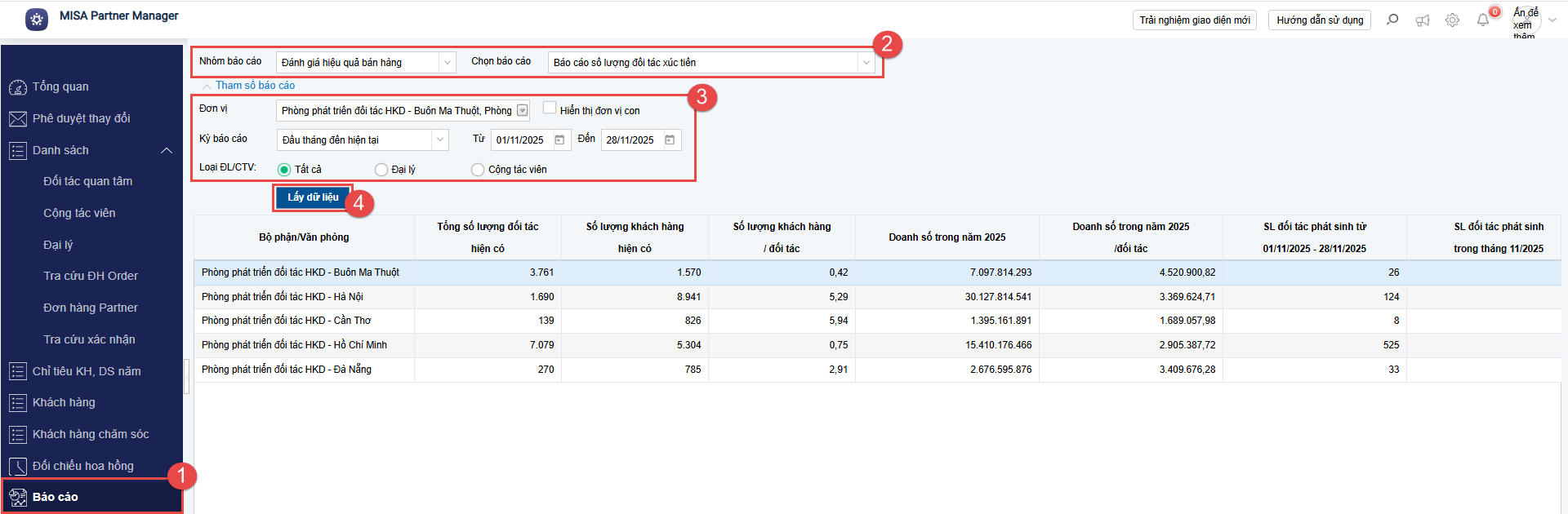Image resolution: width=1568 pixels, height=514 pixels.
Task: Tick the Hiển thị đơn vị con checkbox
Action: [x=550, y=109]
